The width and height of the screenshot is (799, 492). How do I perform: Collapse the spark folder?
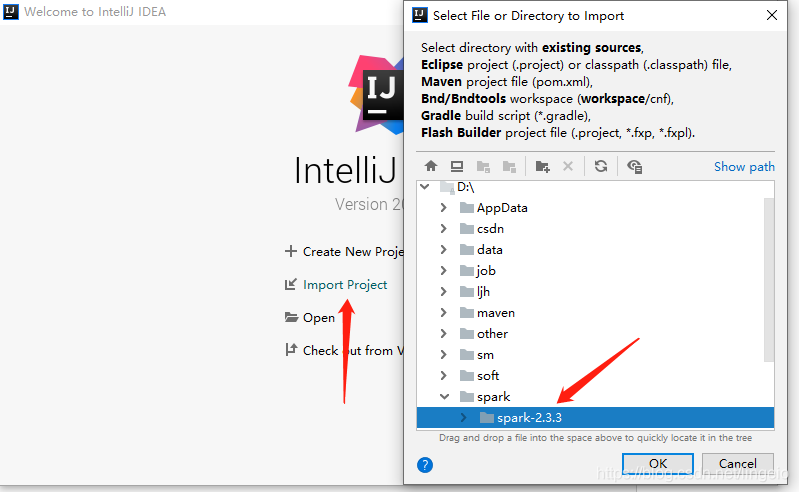pyautogui.click(x=444, y=396)
